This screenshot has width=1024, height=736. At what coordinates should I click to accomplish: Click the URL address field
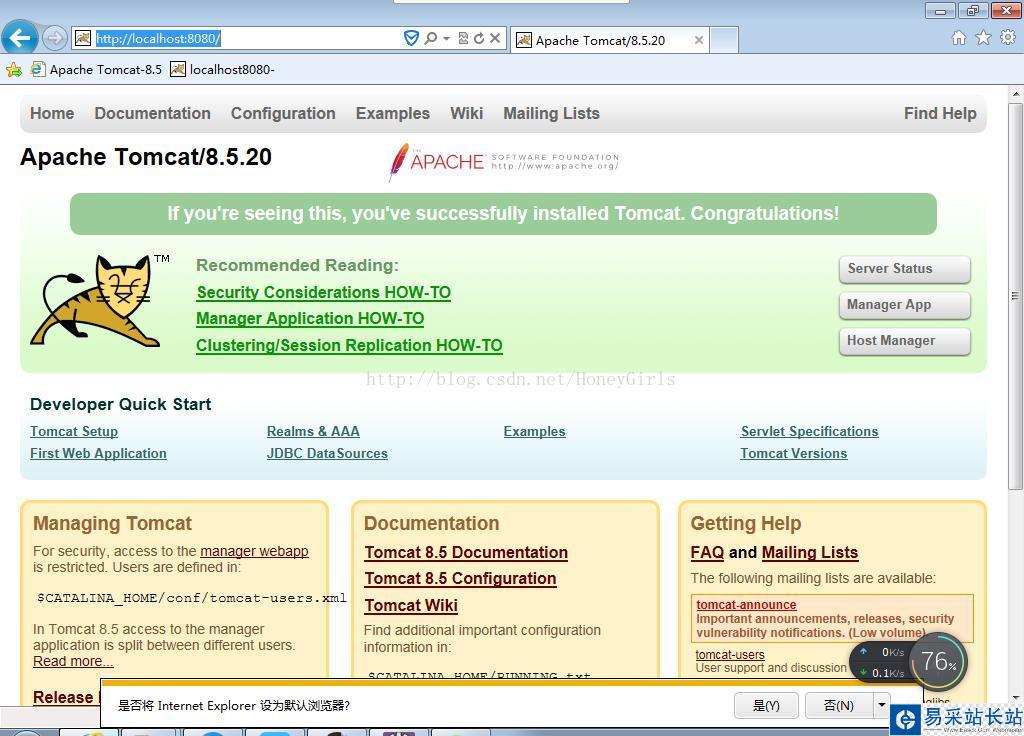click(246, 39)
